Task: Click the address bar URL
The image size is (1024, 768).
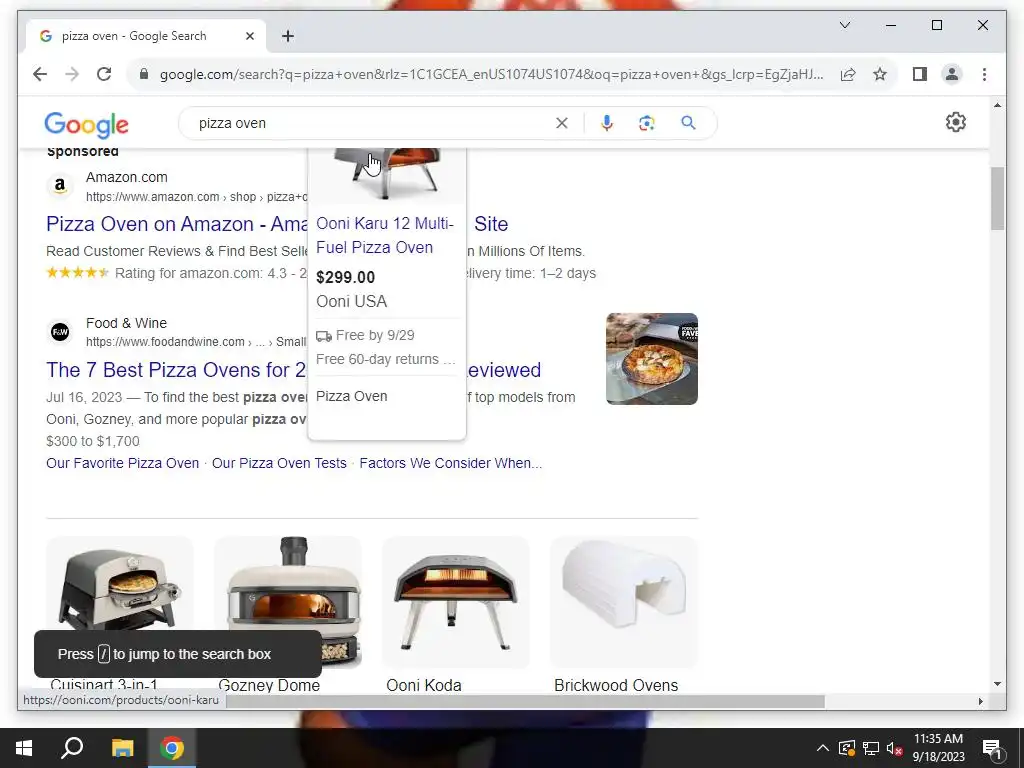Action: pyautogui.click(x=491, y=74)
